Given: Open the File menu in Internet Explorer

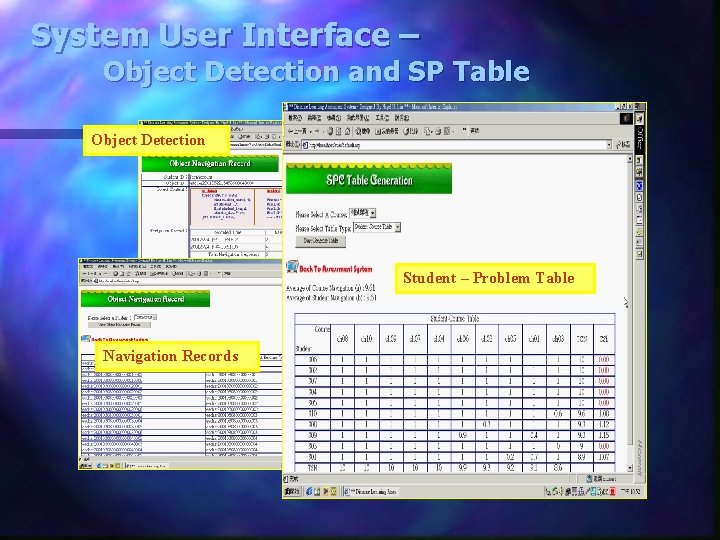Looking at the screenshot, I should tap(294, 118).
